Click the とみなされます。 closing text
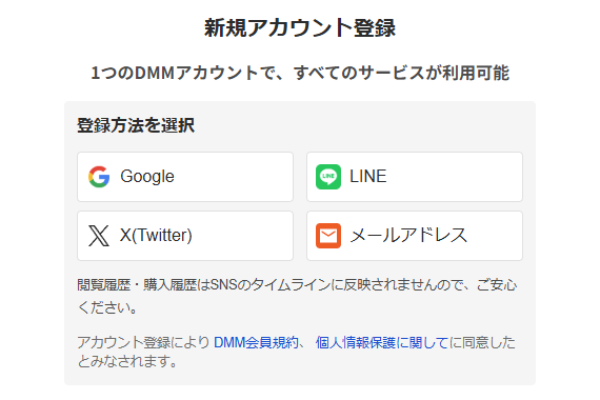The height and width of the screenshot is (400, 600). [x=127, y=361]
